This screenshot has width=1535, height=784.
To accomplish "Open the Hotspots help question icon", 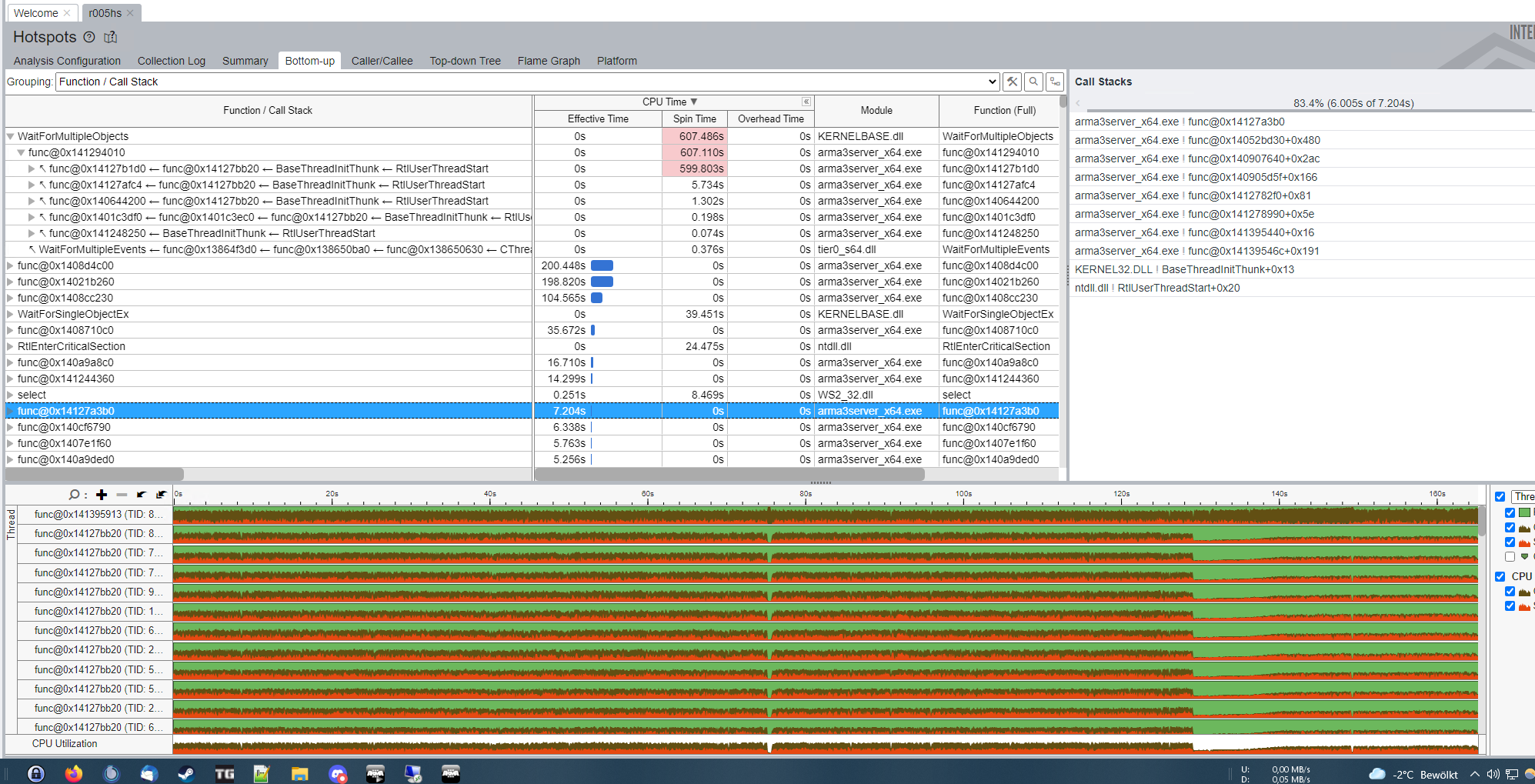I will click(x=89, y=37).
